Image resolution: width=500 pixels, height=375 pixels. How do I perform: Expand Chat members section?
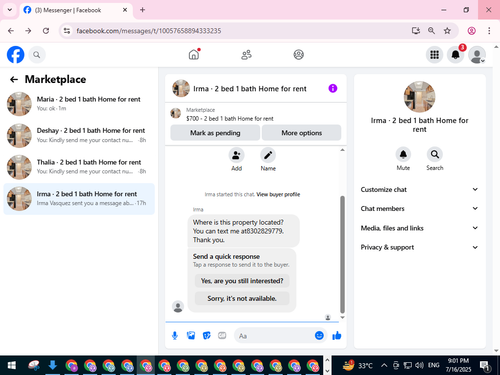tap(419, 208)
